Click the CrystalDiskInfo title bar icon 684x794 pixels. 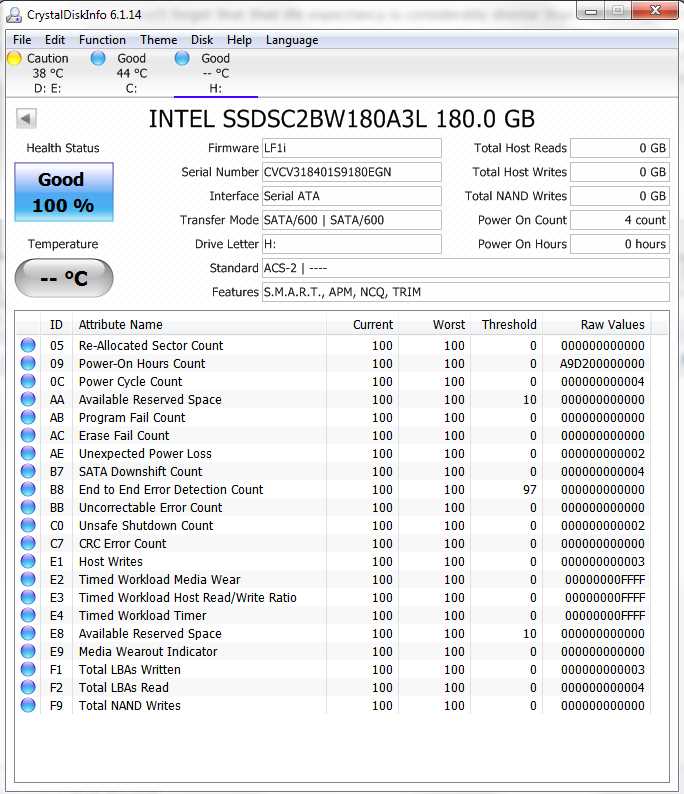click(x=14, y=15)
